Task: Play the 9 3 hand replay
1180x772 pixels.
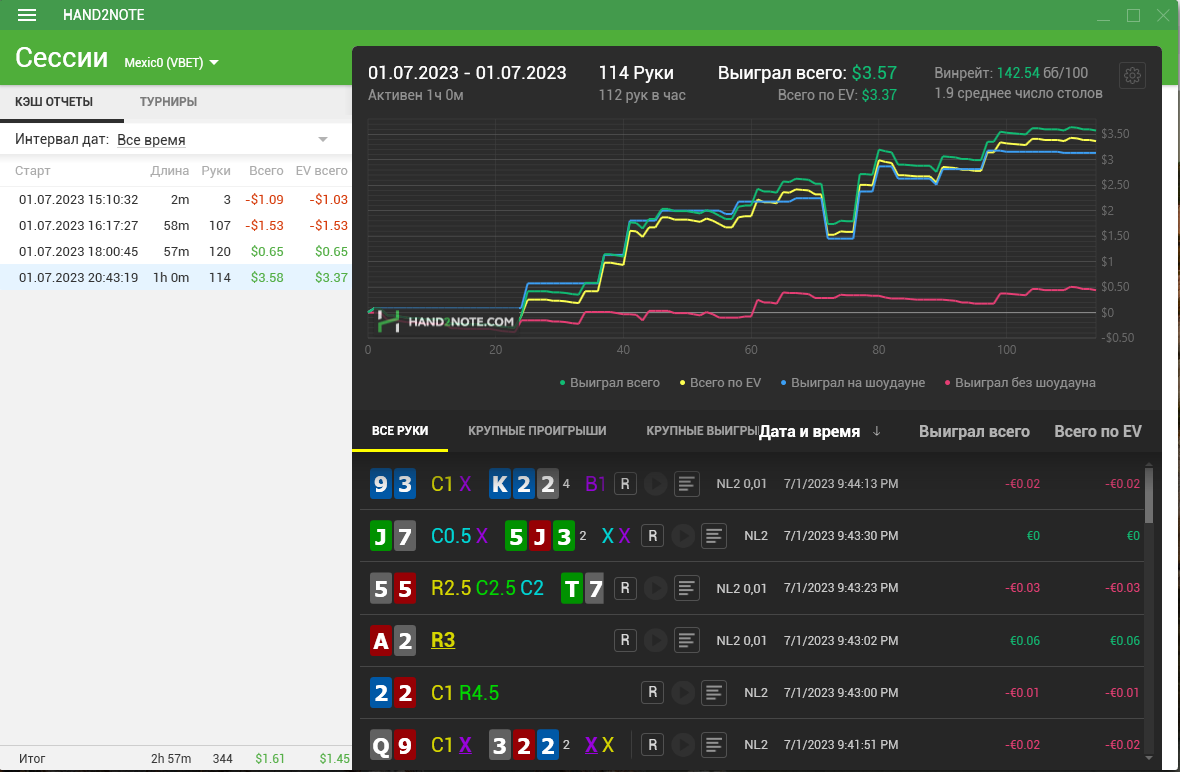Action: pyautogui.click(x=655, y=484)
